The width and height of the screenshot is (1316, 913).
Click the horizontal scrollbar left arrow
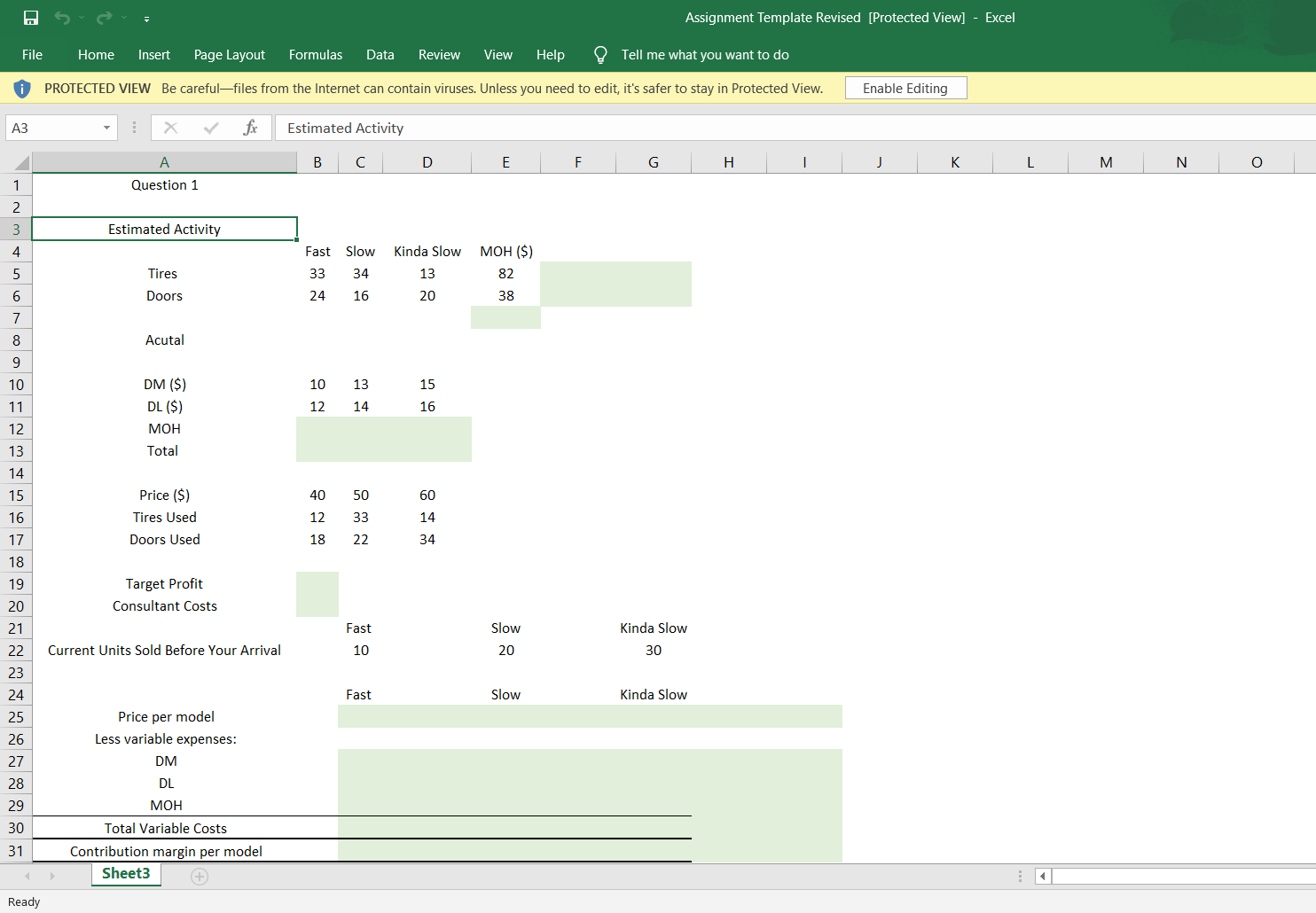[x=1043, y=877]
